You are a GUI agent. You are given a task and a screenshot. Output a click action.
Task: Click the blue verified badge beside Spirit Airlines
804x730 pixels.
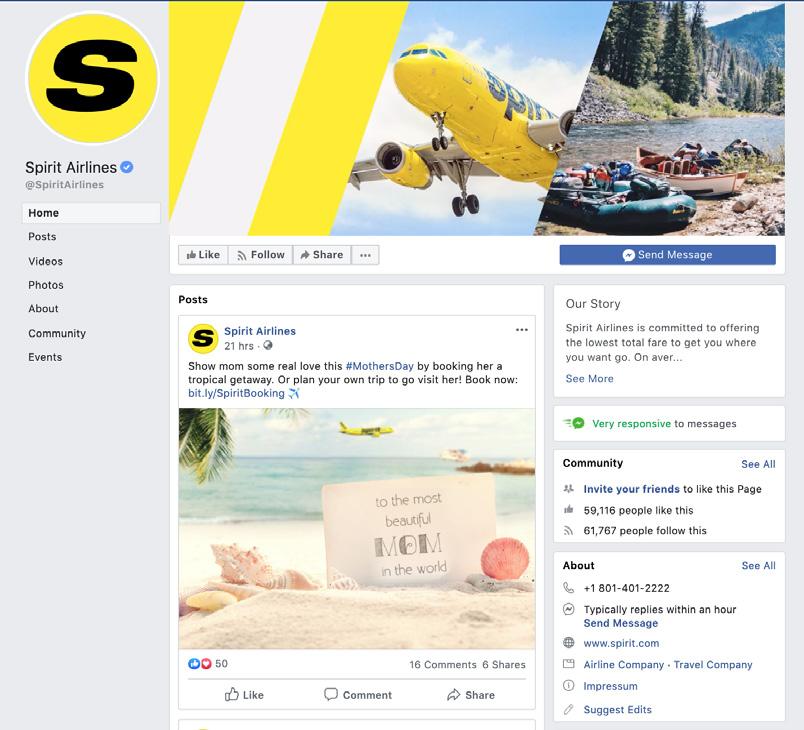coord(127,167)
